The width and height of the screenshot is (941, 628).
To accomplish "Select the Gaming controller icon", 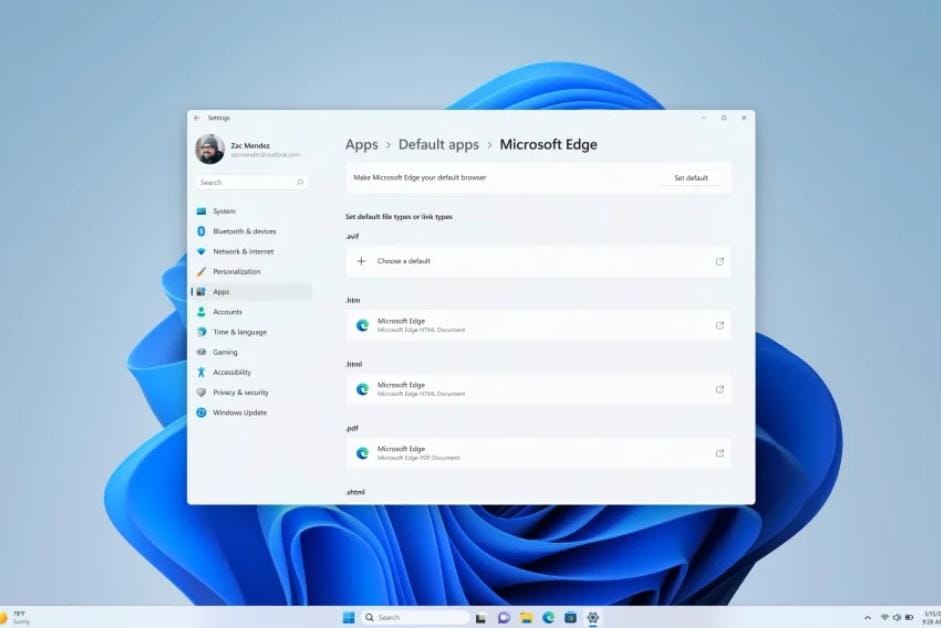I will coord(201,352).
